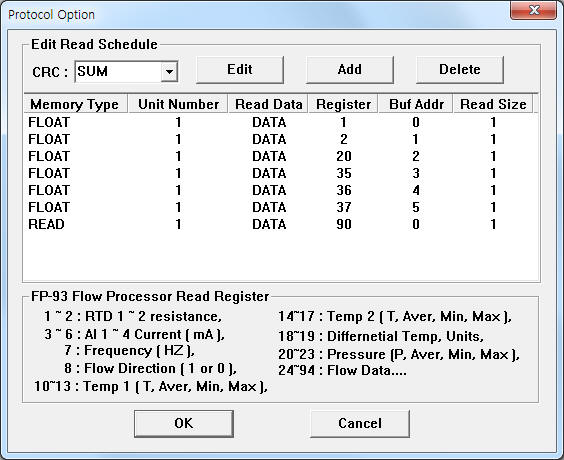Confirm with the OK button
This screenshot has width=564, height=460.
point(184,424)
